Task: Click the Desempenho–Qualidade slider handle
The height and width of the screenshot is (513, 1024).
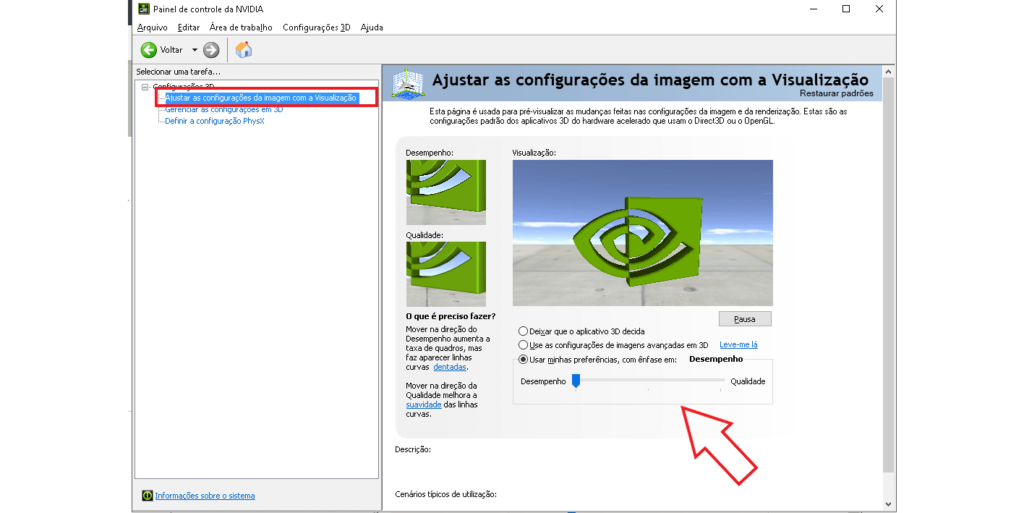Action: (576, 380)
